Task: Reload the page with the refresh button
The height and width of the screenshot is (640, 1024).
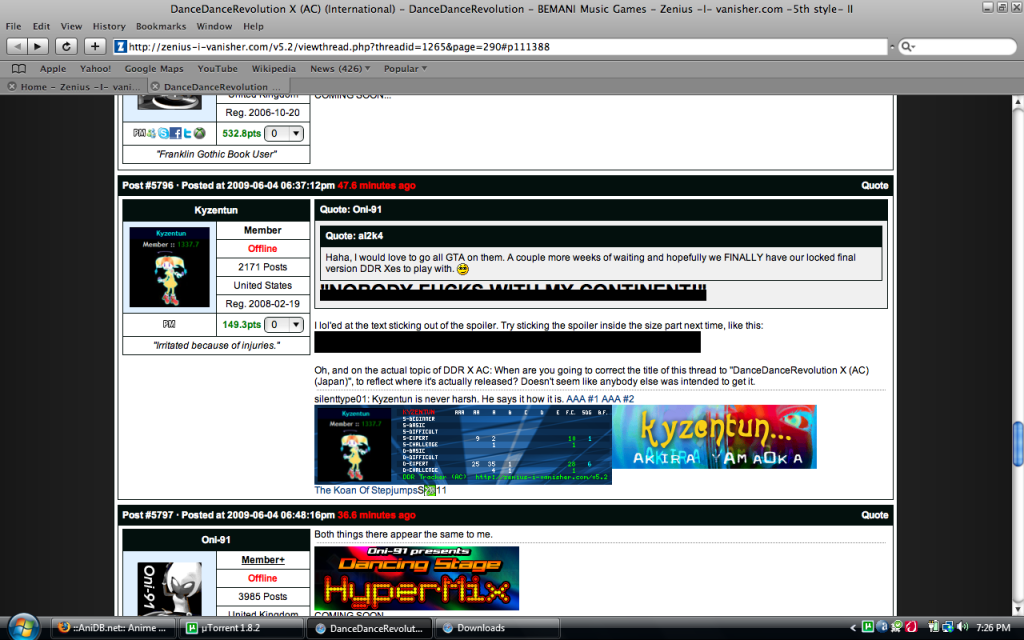Action: click(66, 46)
